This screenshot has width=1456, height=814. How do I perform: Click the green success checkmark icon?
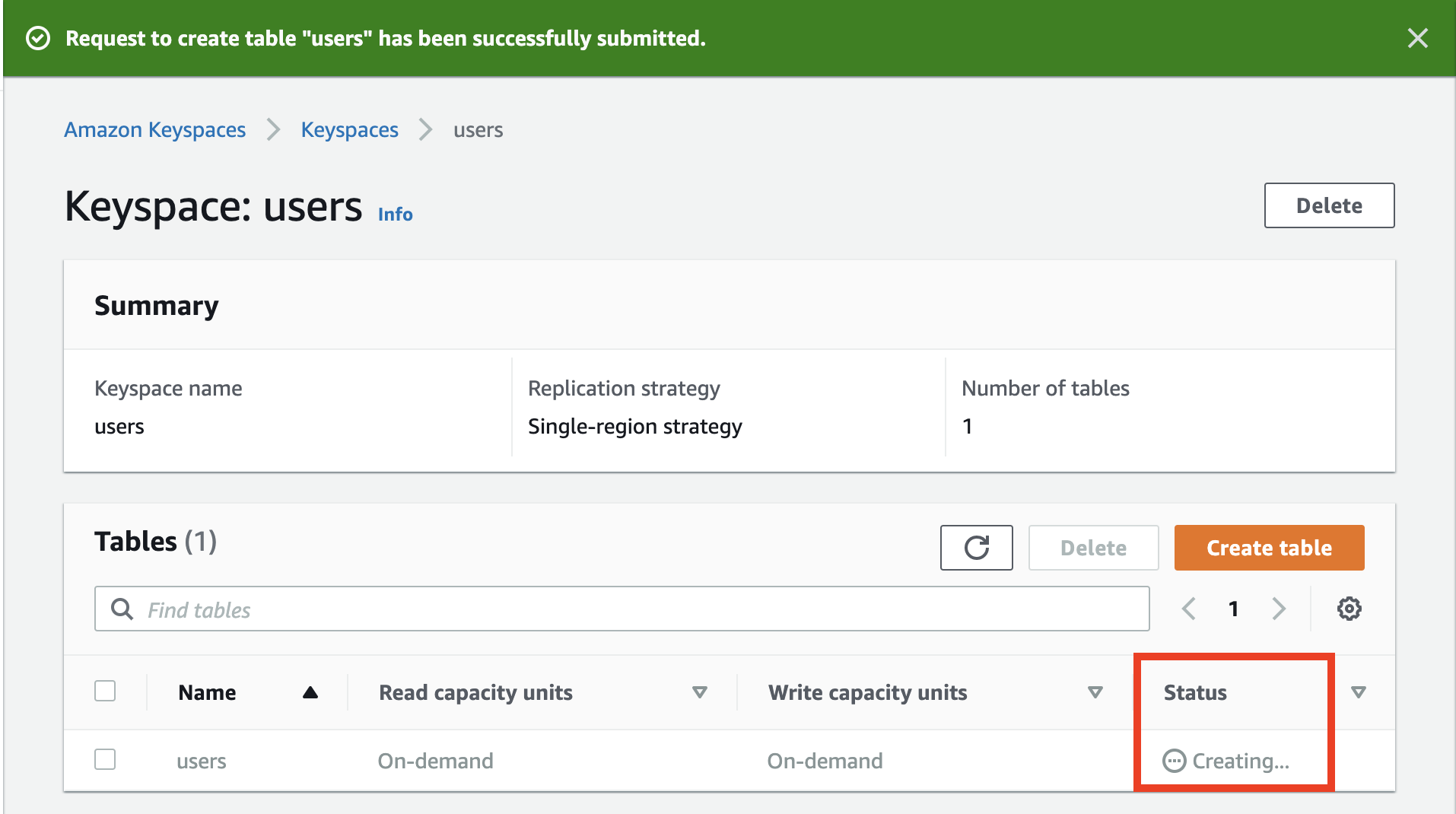coord(38,38)
